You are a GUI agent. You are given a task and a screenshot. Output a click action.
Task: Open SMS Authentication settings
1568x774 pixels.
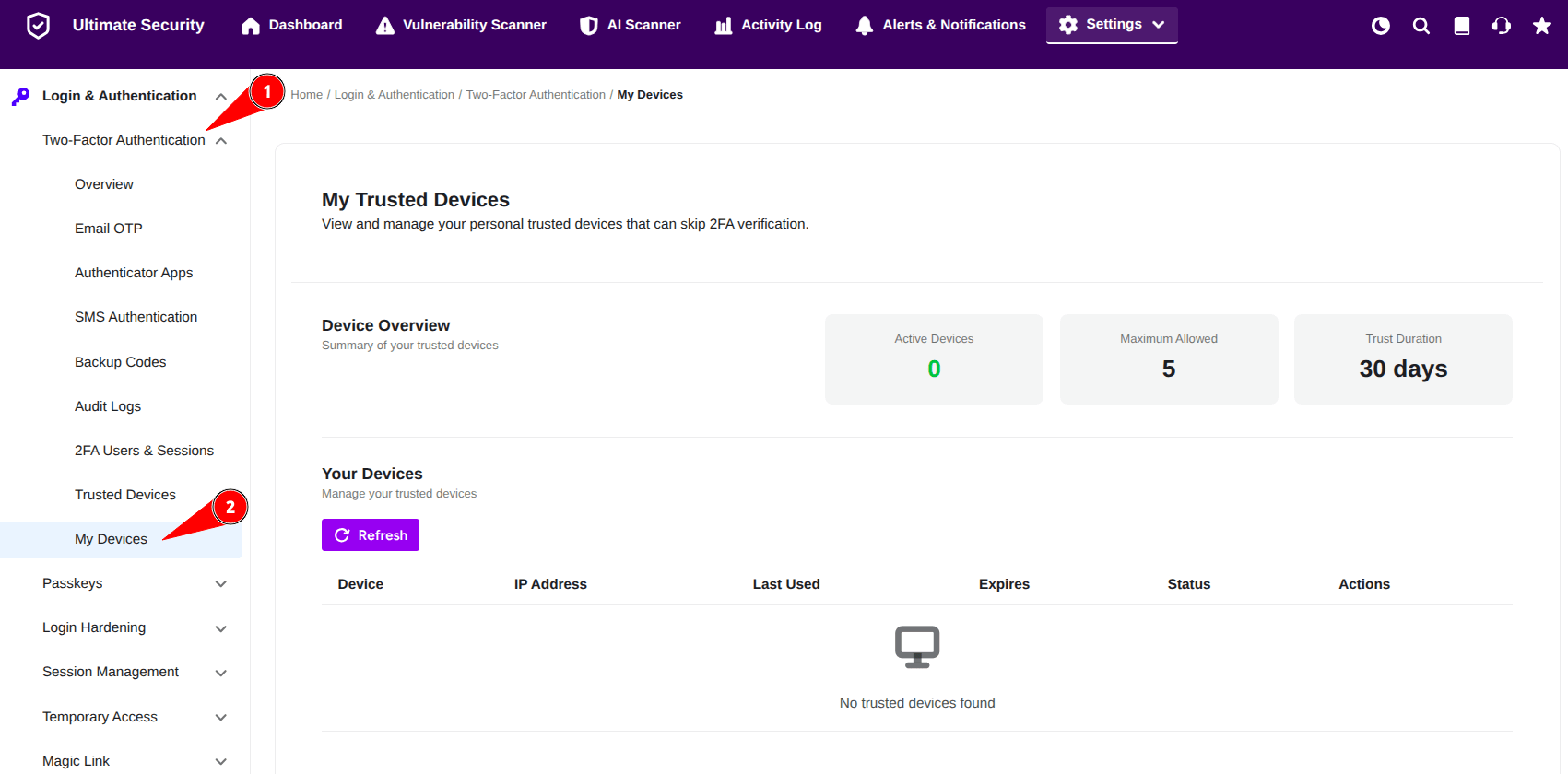point(136,317)
